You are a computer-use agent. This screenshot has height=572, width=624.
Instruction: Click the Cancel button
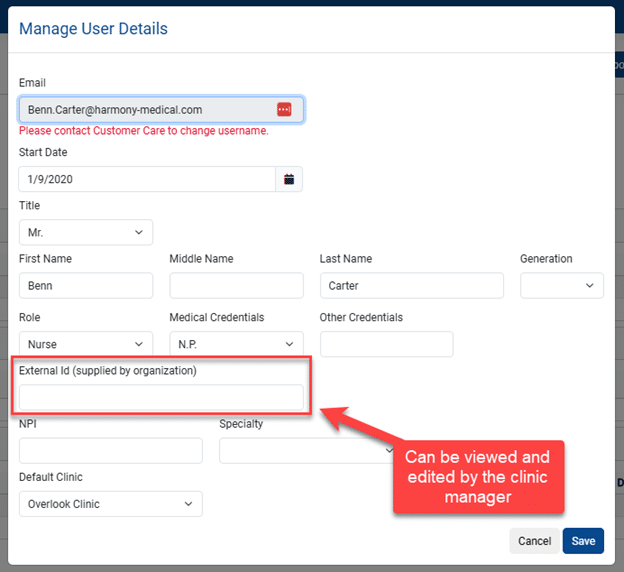(x=534, y=541)
